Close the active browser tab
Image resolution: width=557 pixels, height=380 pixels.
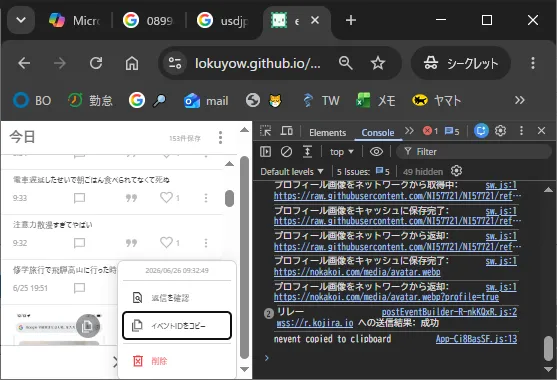click(x=315, y=20)
